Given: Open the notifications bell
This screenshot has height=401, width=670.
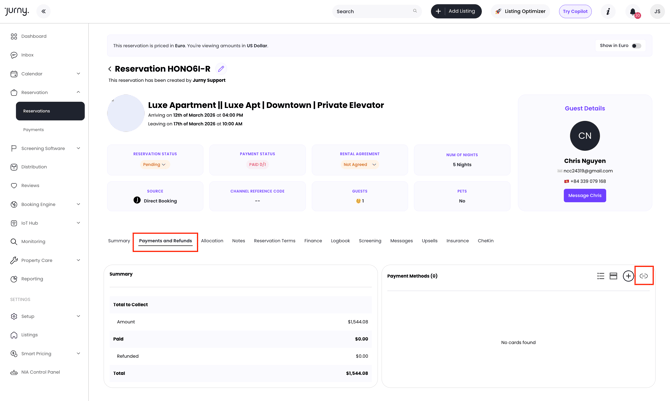Looking at the screenshot, I should (633, 12).
